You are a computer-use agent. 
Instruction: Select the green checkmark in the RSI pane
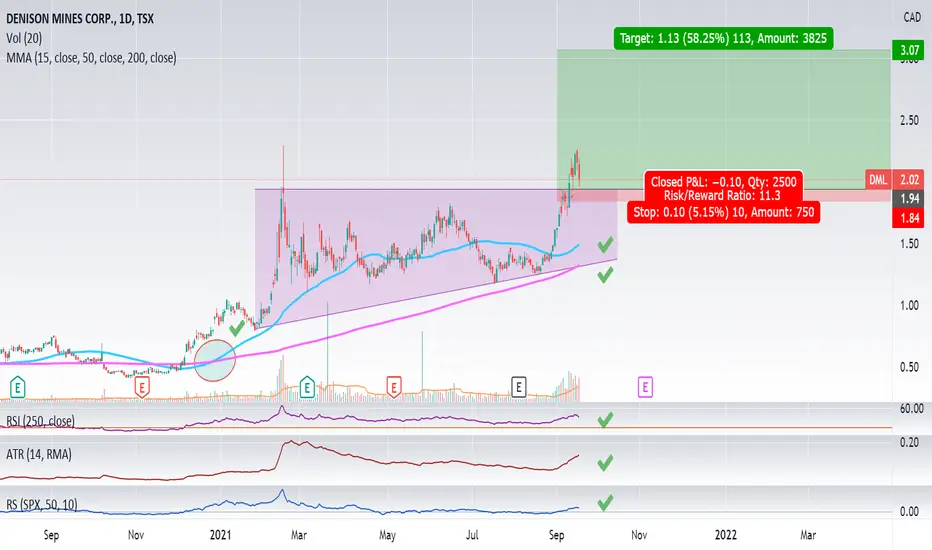605,420
